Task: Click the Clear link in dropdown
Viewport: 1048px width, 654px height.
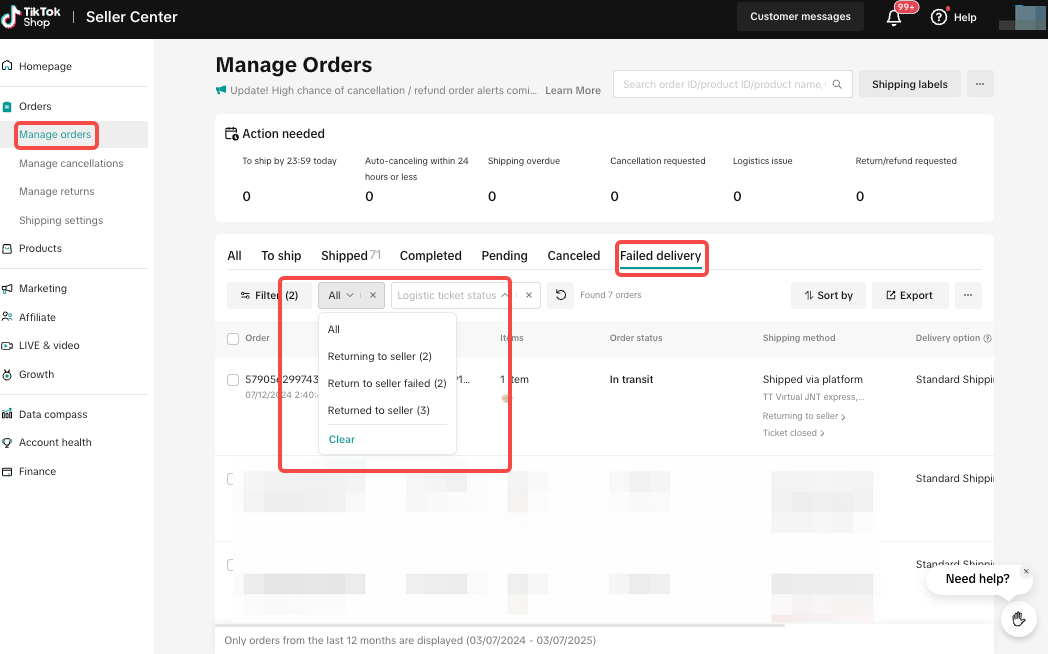Action: tap(341, 439)
